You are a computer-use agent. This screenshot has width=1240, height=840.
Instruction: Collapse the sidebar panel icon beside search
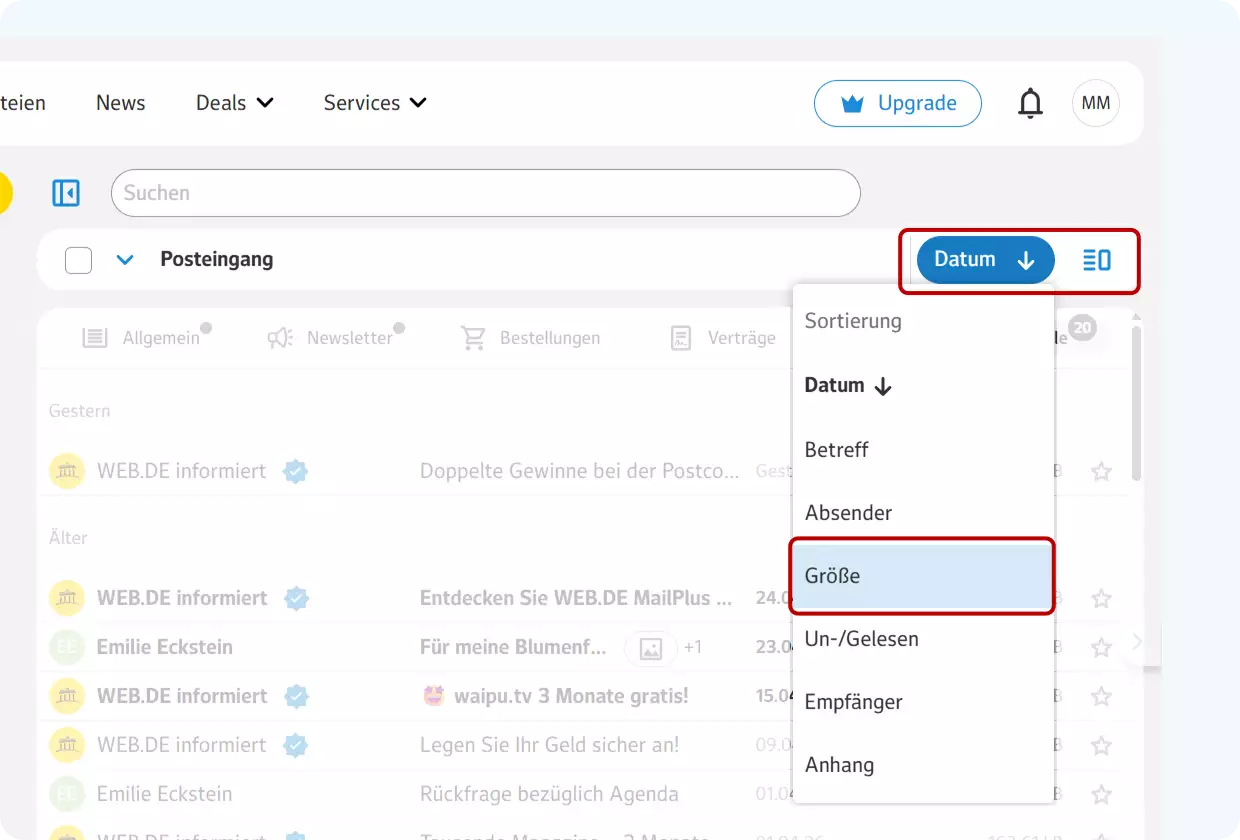click(65, 192)
